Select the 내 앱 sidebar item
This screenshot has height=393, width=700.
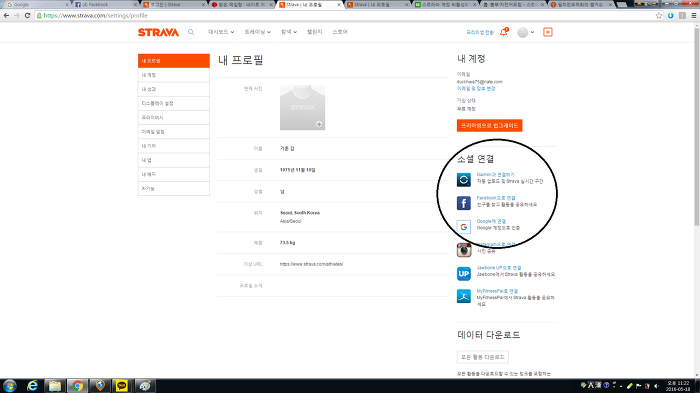(x=174, y=160)
